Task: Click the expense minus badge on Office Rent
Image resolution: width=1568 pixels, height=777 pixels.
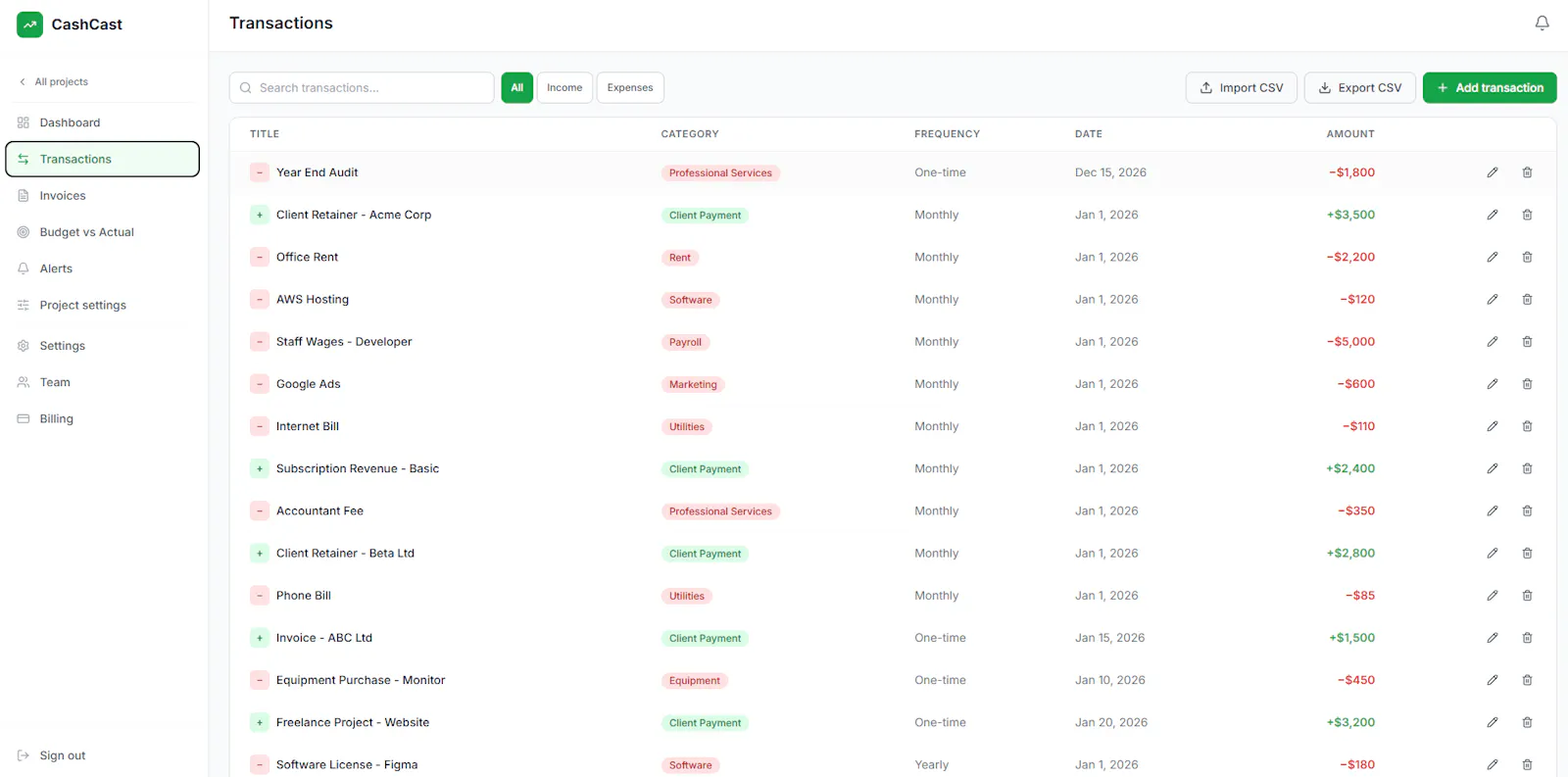Action: tap(260, 257)
